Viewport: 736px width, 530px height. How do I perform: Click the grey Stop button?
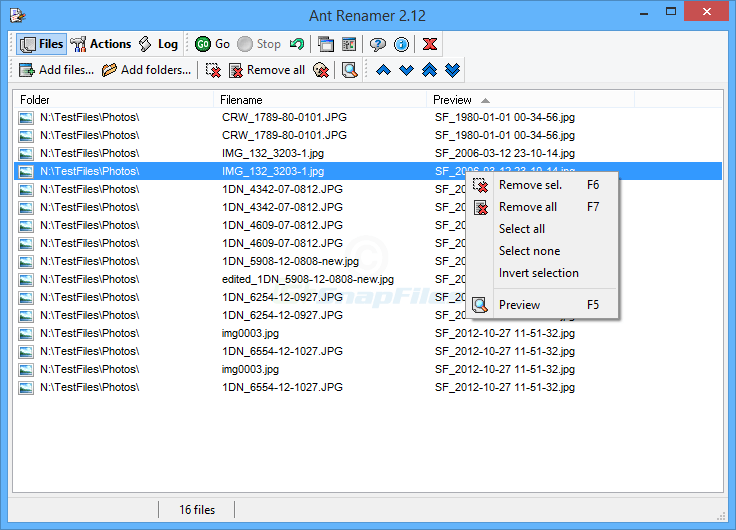[259, 44]
